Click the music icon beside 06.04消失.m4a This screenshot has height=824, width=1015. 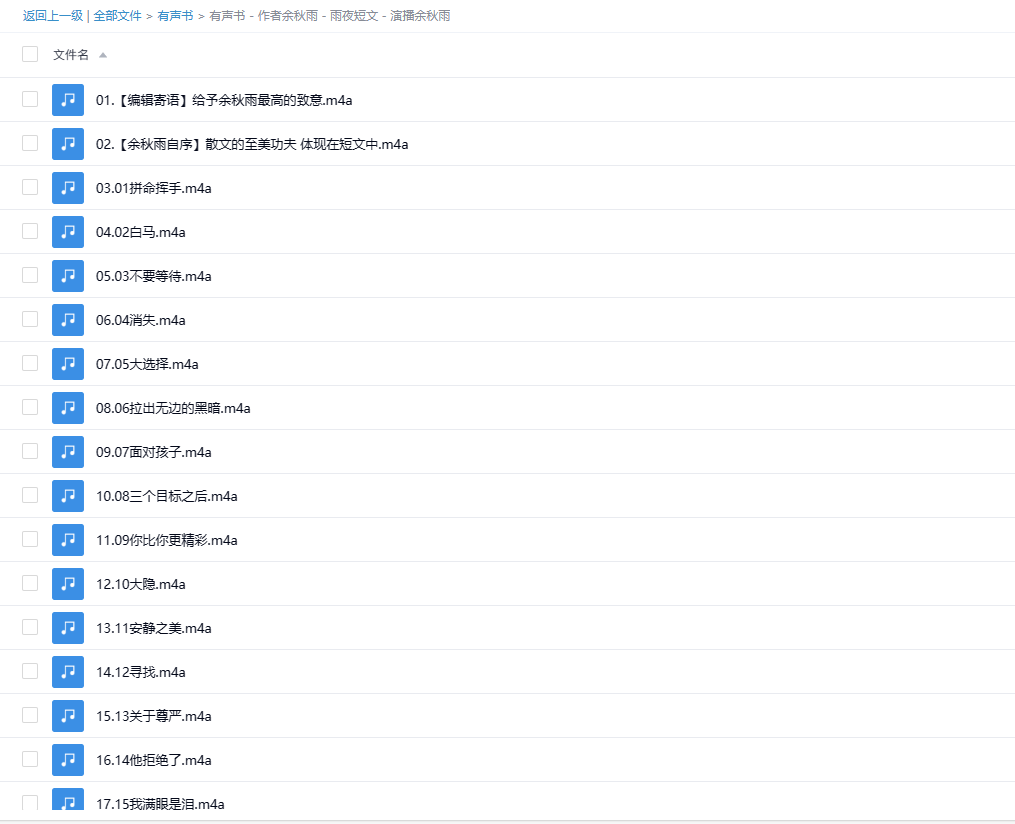(x=67, y=319)
